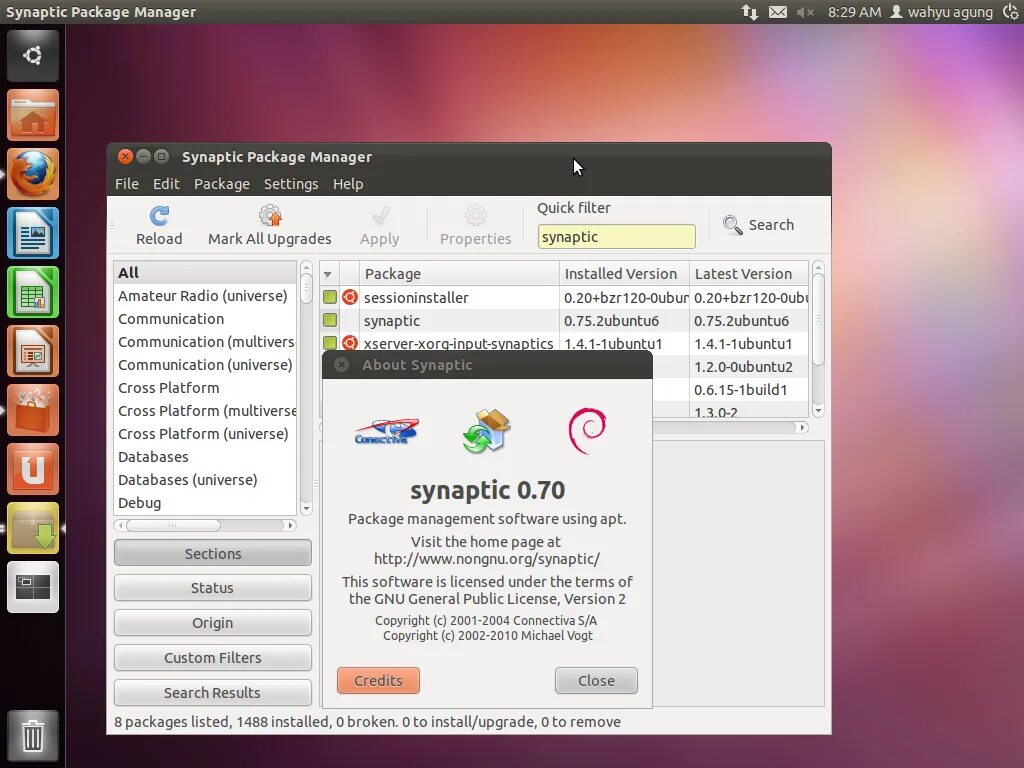Click the Sections filter button
This screenshot has height=768, width=1024.
tap(213, 553)
